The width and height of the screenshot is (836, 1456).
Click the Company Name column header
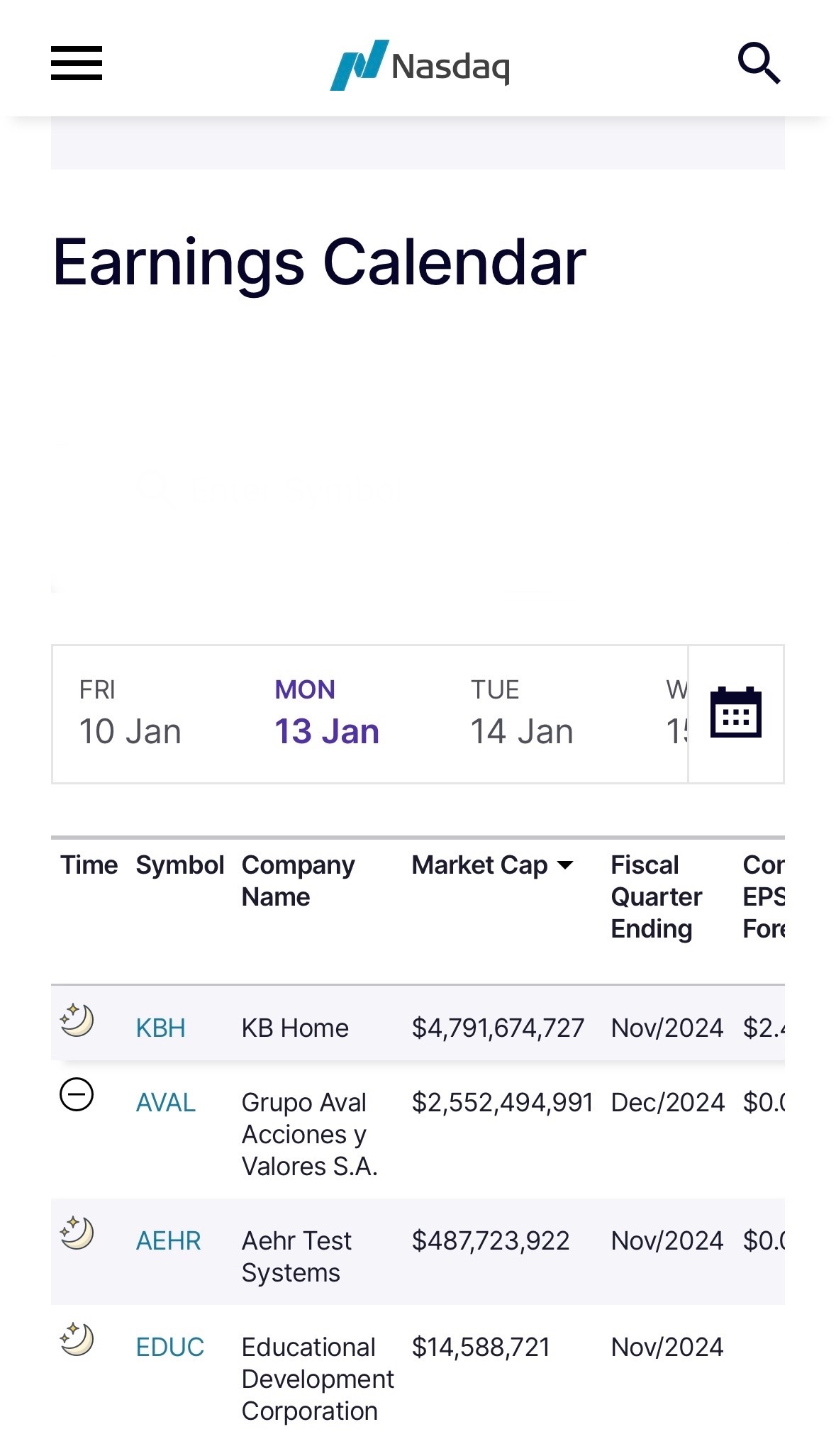298,881
